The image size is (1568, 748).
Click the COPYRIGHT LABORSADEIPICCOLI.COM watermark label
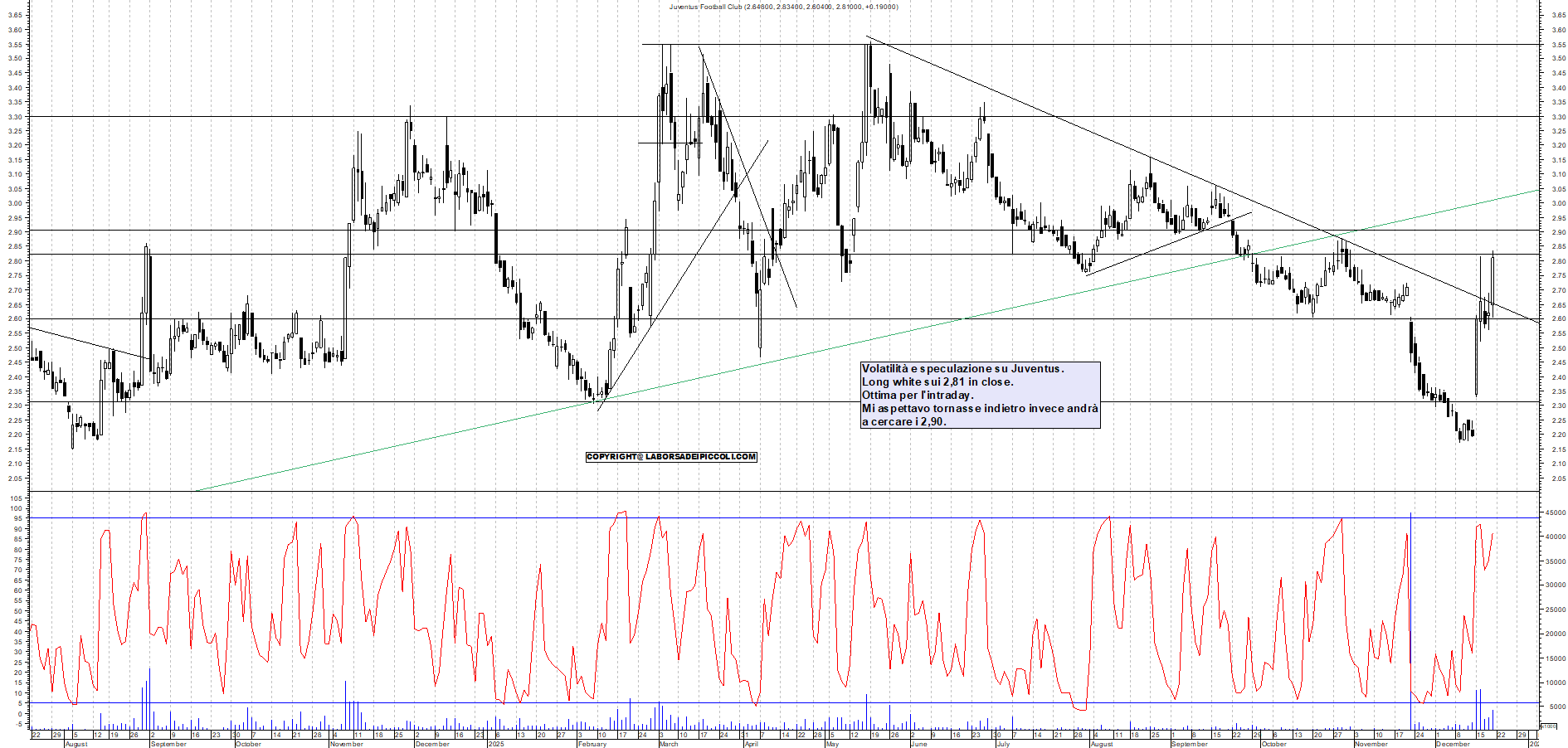coord(671,457)
